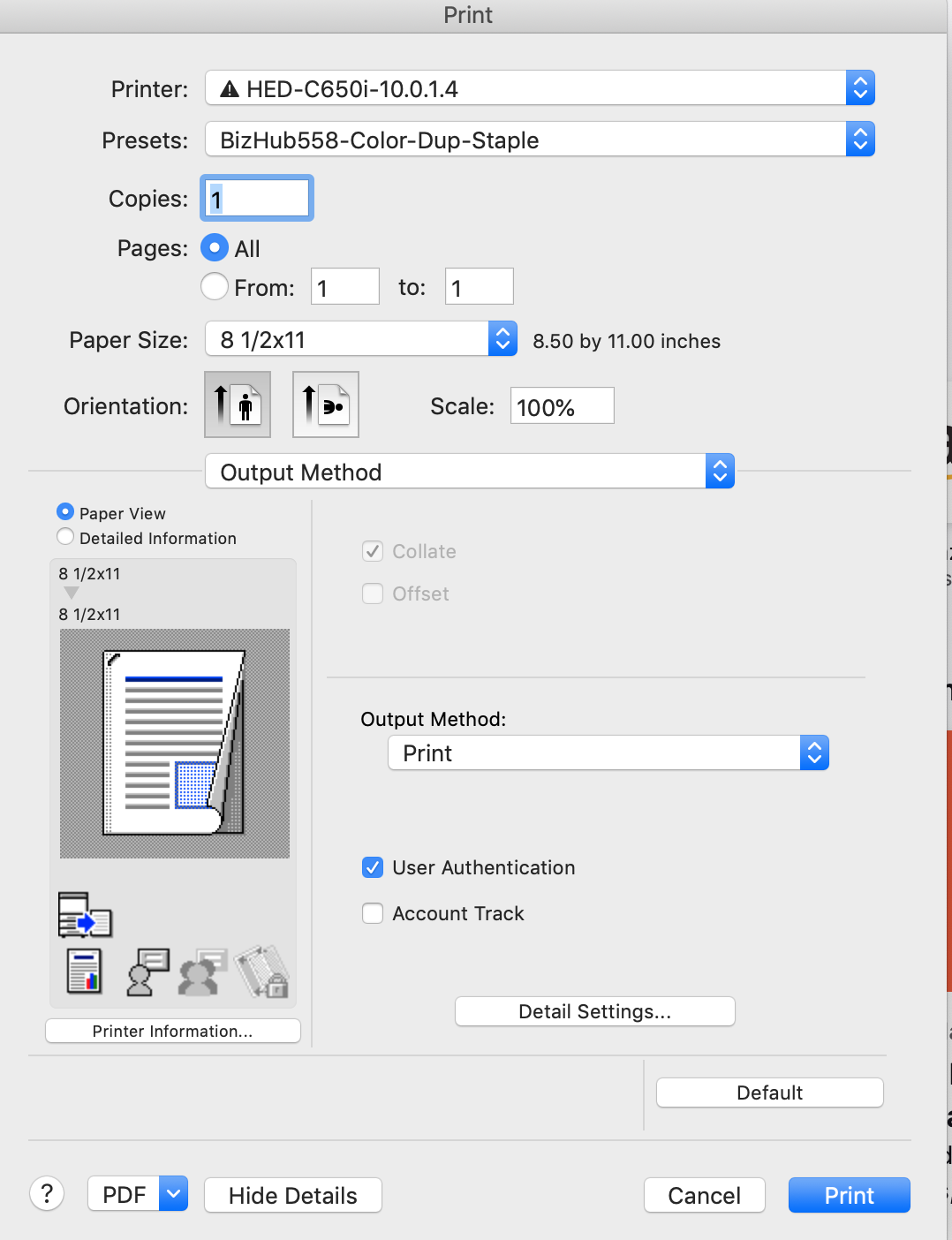
Task: Click the to page number field
Action: [x=480, y=286]
